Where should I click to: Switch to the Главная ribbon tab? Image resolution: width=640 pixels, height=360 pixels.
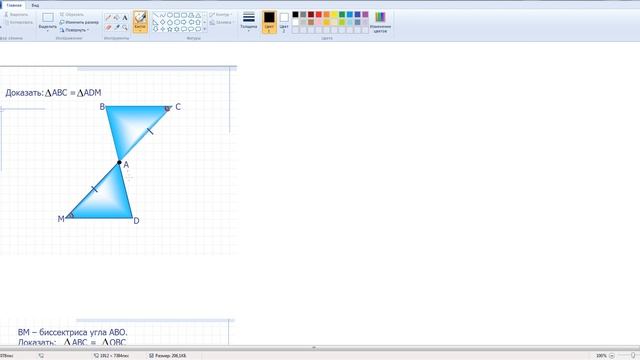click(x=14, y=5)
